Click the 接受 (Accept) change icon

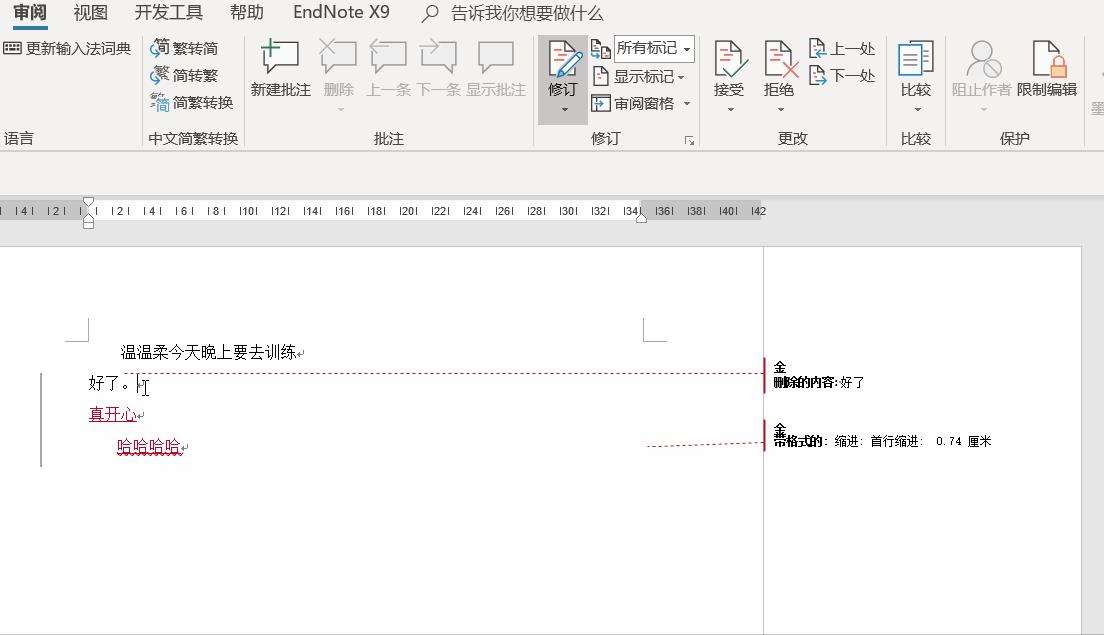pos(729,60)
